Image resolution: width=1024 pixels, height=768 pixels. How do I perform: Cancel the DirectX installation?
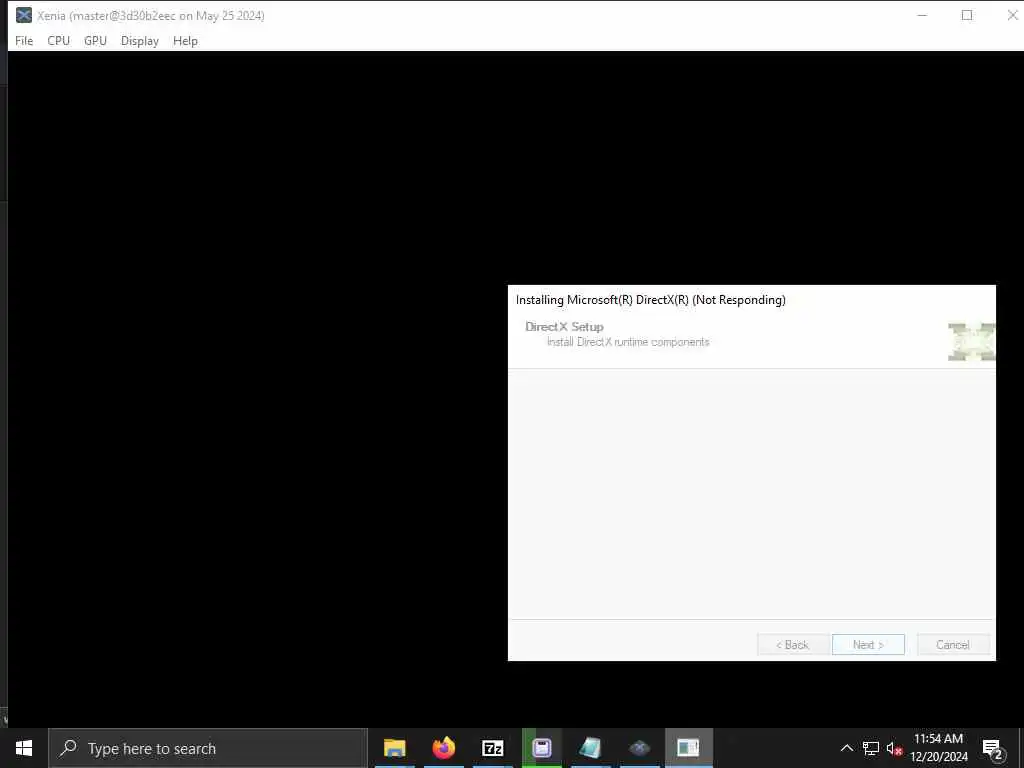[x=953, y=645]
